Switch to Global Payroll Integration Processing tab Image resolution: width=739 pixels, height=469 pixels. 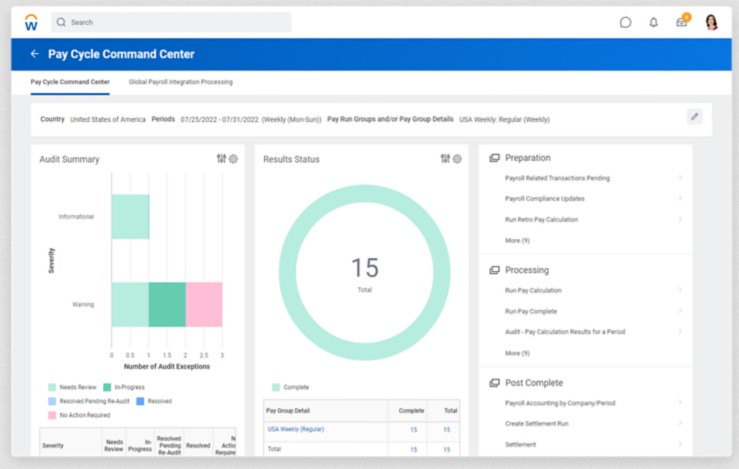[181, 82]
